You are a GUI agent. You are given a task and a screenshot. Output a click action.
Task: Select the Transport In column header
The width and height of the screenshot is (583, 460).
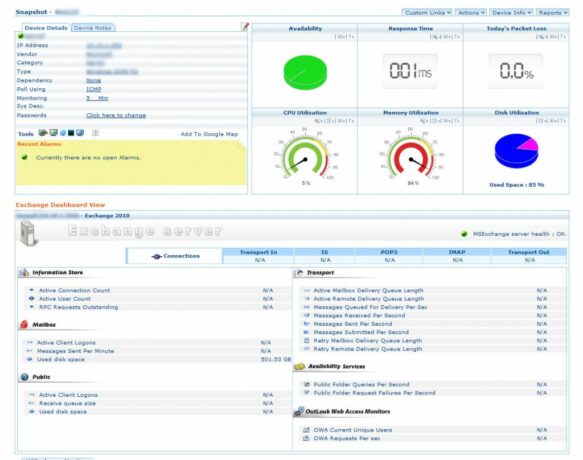pyautogui.click(x=258, y=252)
